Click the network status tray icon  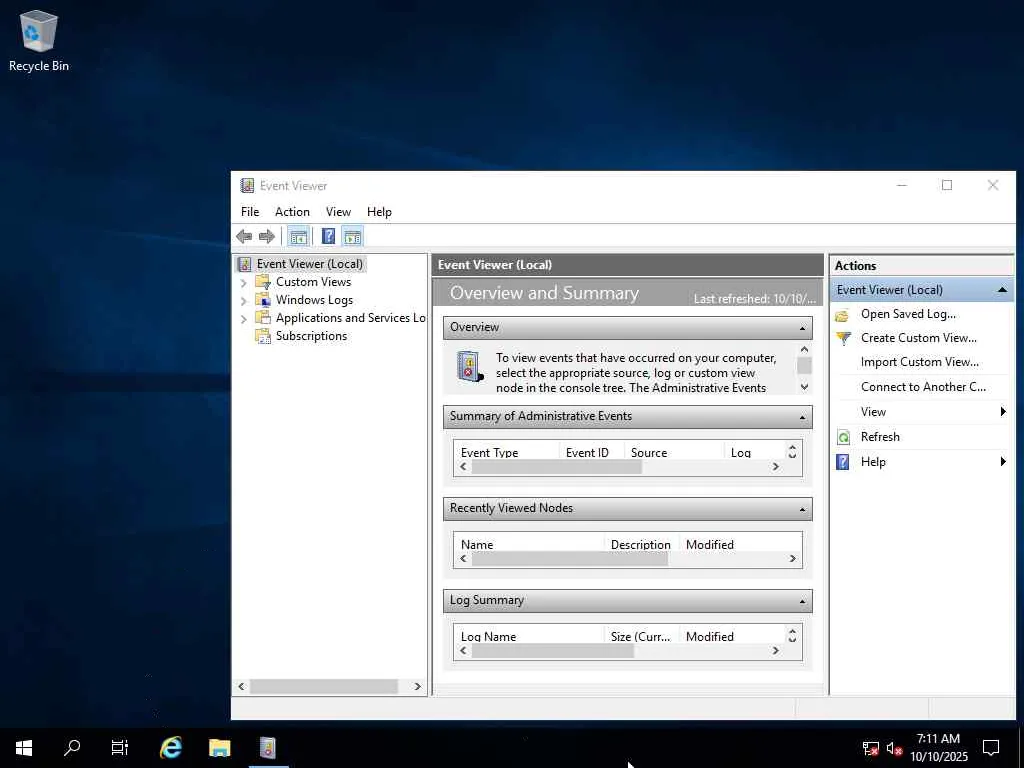click(871, 748)
